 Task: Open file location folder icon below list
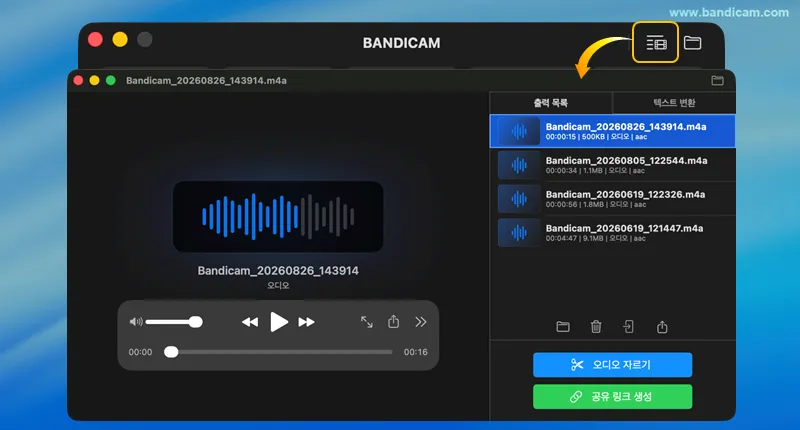(563, 326)
